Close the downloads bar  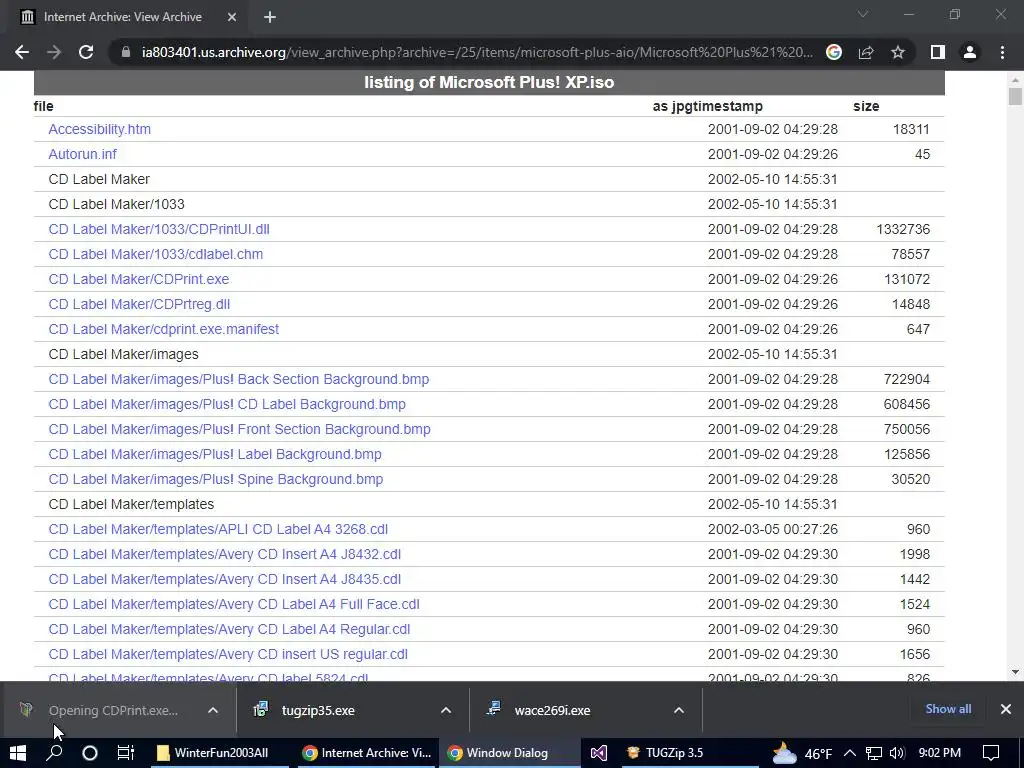(1006, 709)
